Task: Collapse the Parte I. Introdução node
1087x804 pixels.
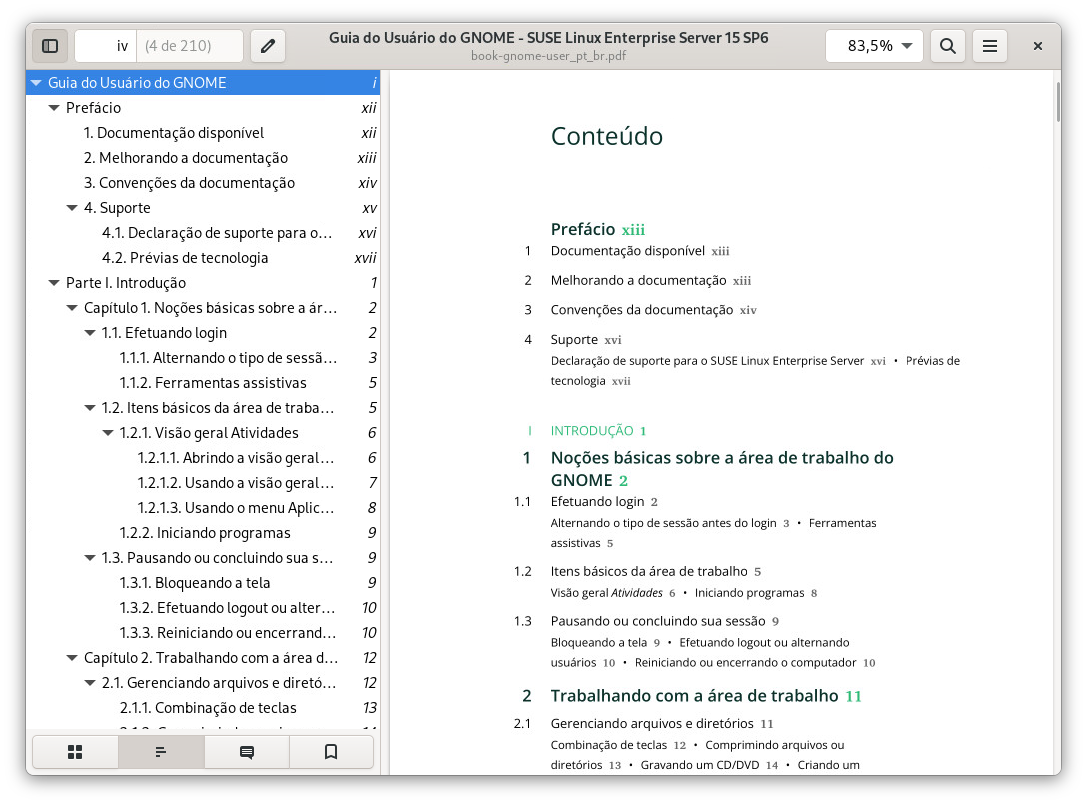Action: coord(54,283)
